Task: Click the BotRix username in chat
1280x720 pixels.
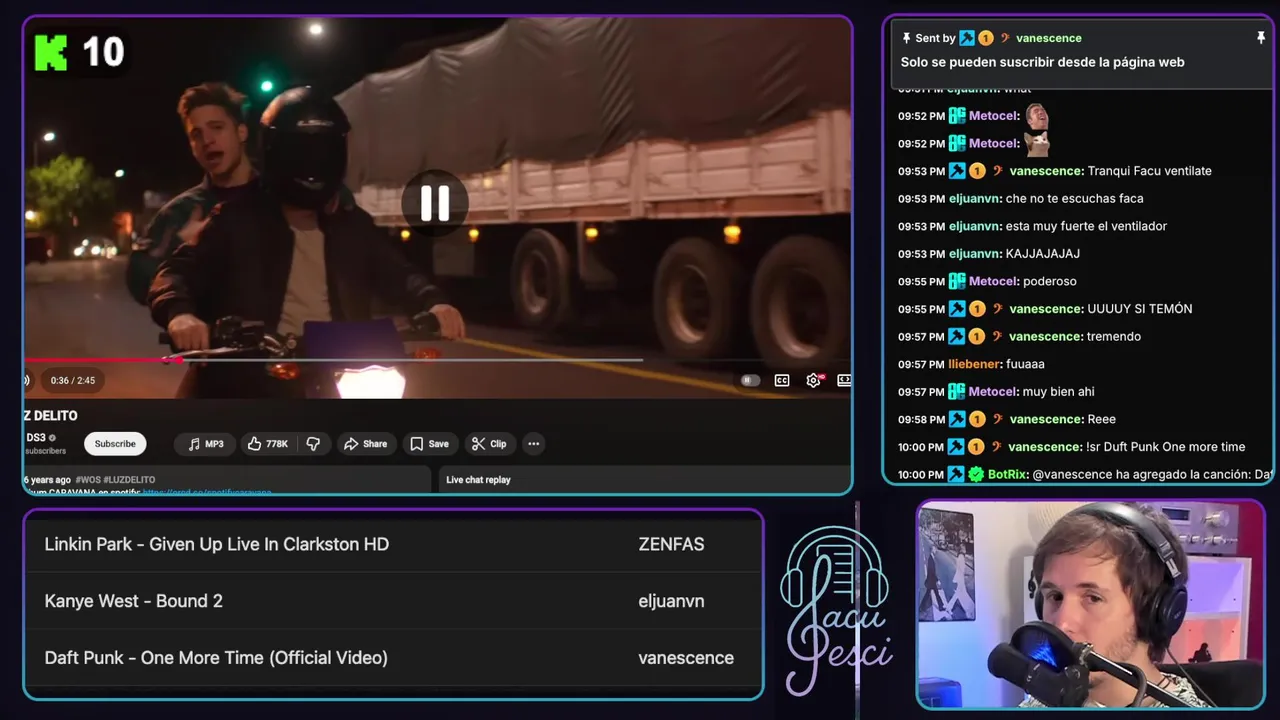Action: tap(1007, 475)
